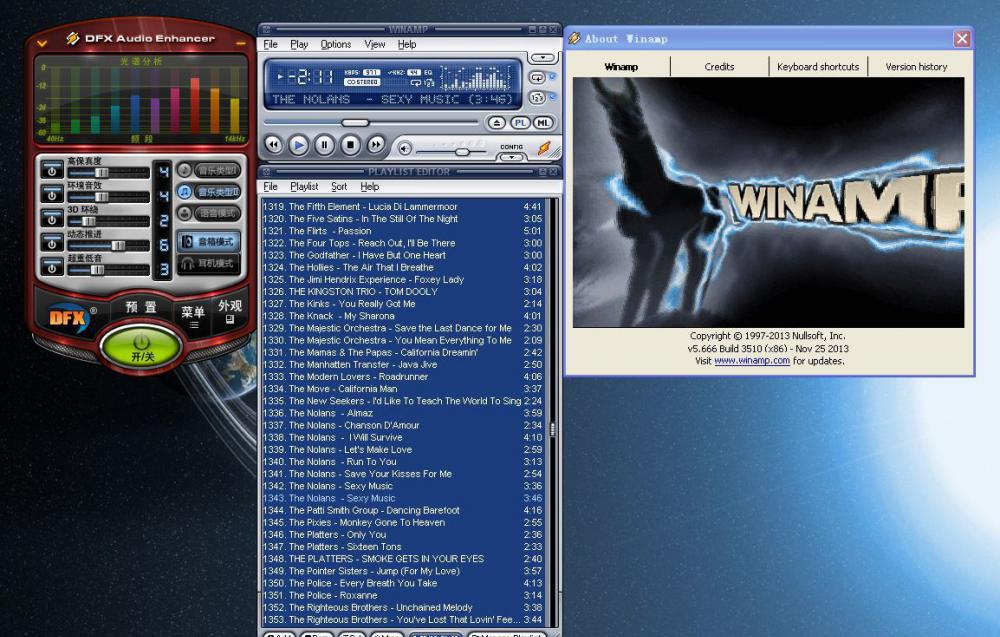Toggle DFX Dynamic Boost (动态推进) power button
This screenshot has width=1000, height=637.
point(52,243)
